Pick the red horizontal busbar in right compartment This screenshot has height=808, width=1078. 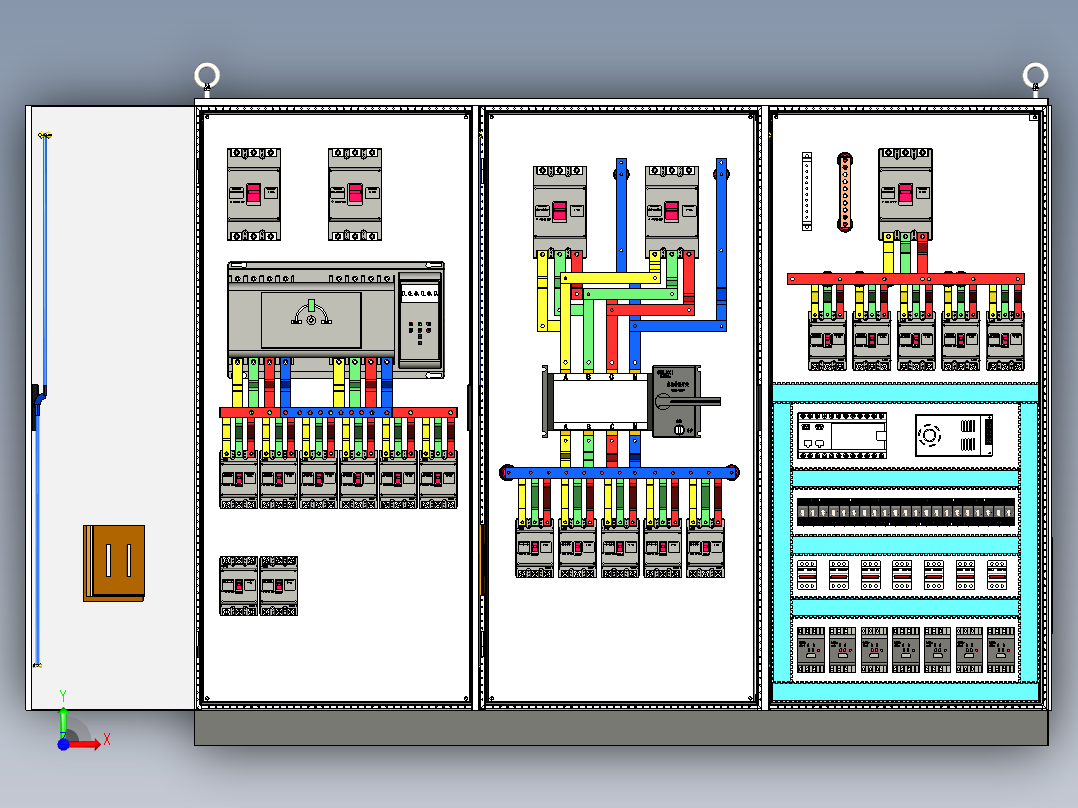(906, 279)
